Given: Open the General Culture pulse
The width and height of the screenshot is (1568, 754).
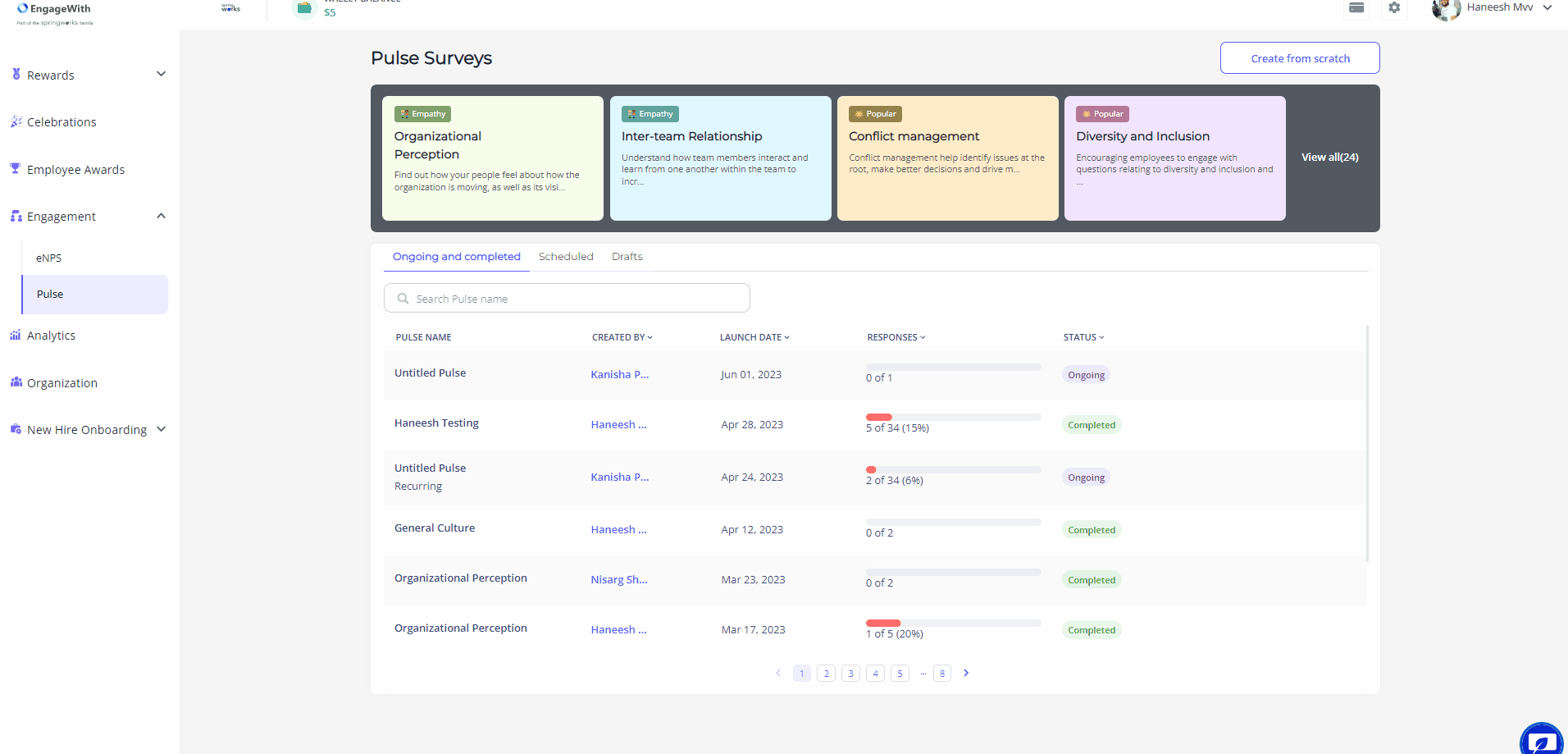Looking at the screenshot, I should tap(435, 528).
